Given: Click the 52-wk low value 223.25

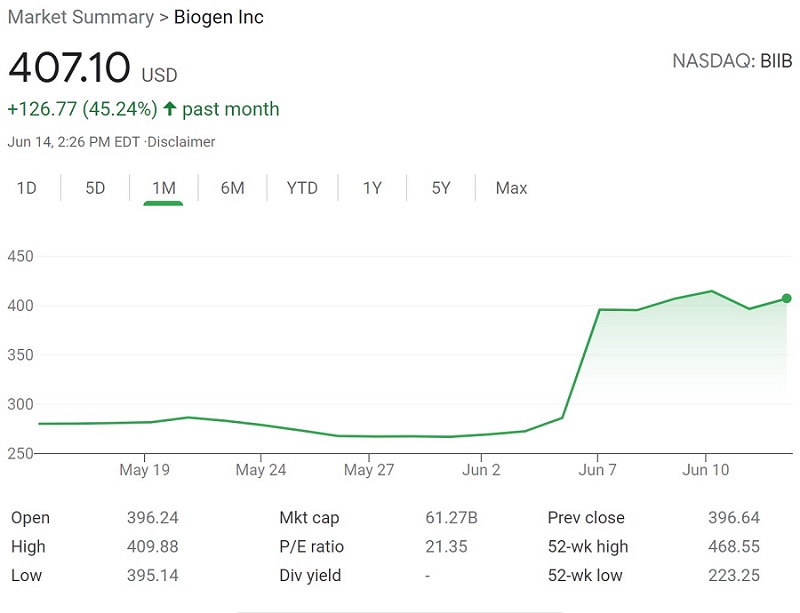Looking at the screenshot, I should click(x=734, y=576).
